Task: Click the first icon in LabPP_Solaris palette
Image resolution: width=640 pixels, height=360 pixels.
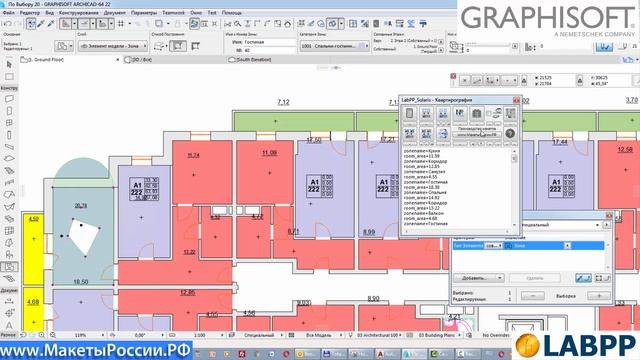Action: click(409, 114)
